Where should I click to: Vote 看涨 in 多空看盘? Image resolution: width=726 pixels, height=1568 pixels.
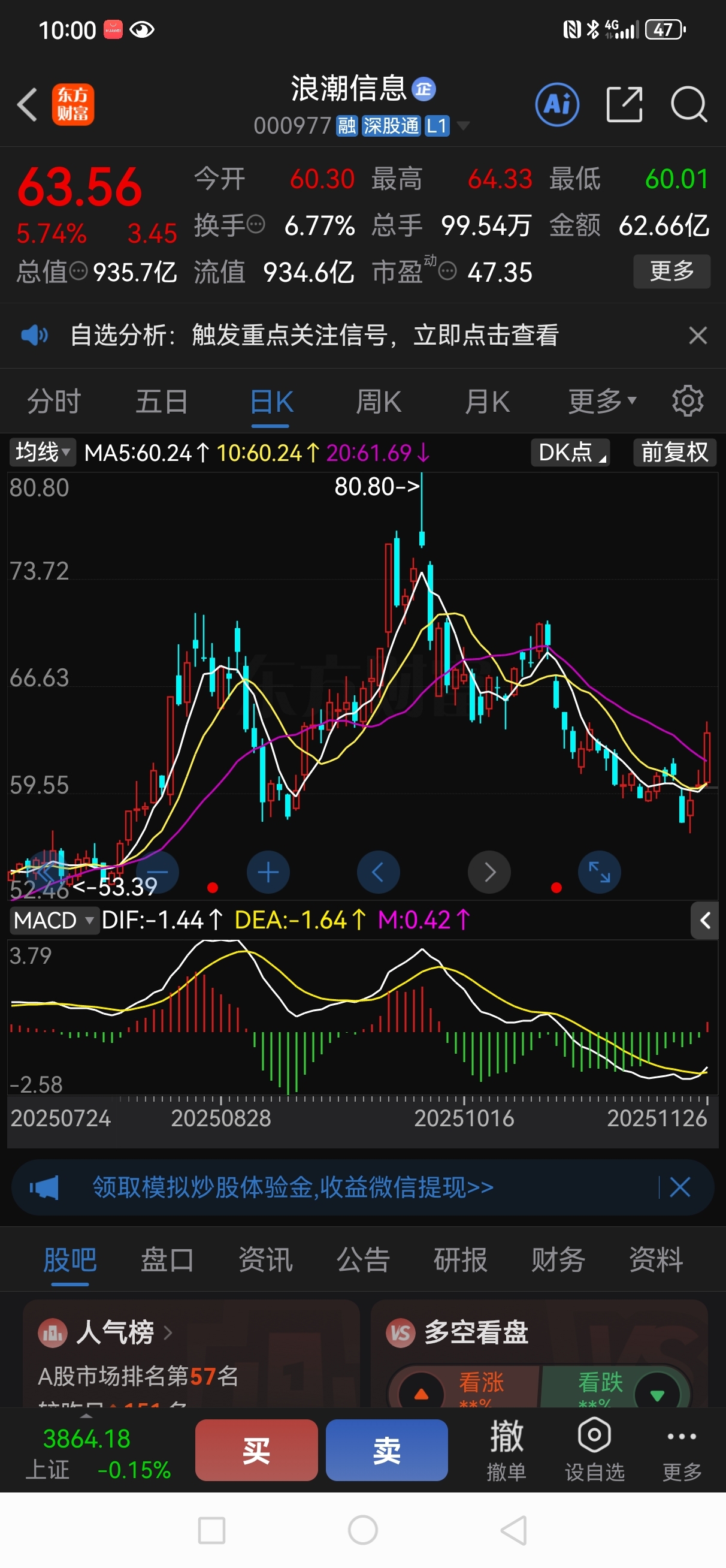464,1386
